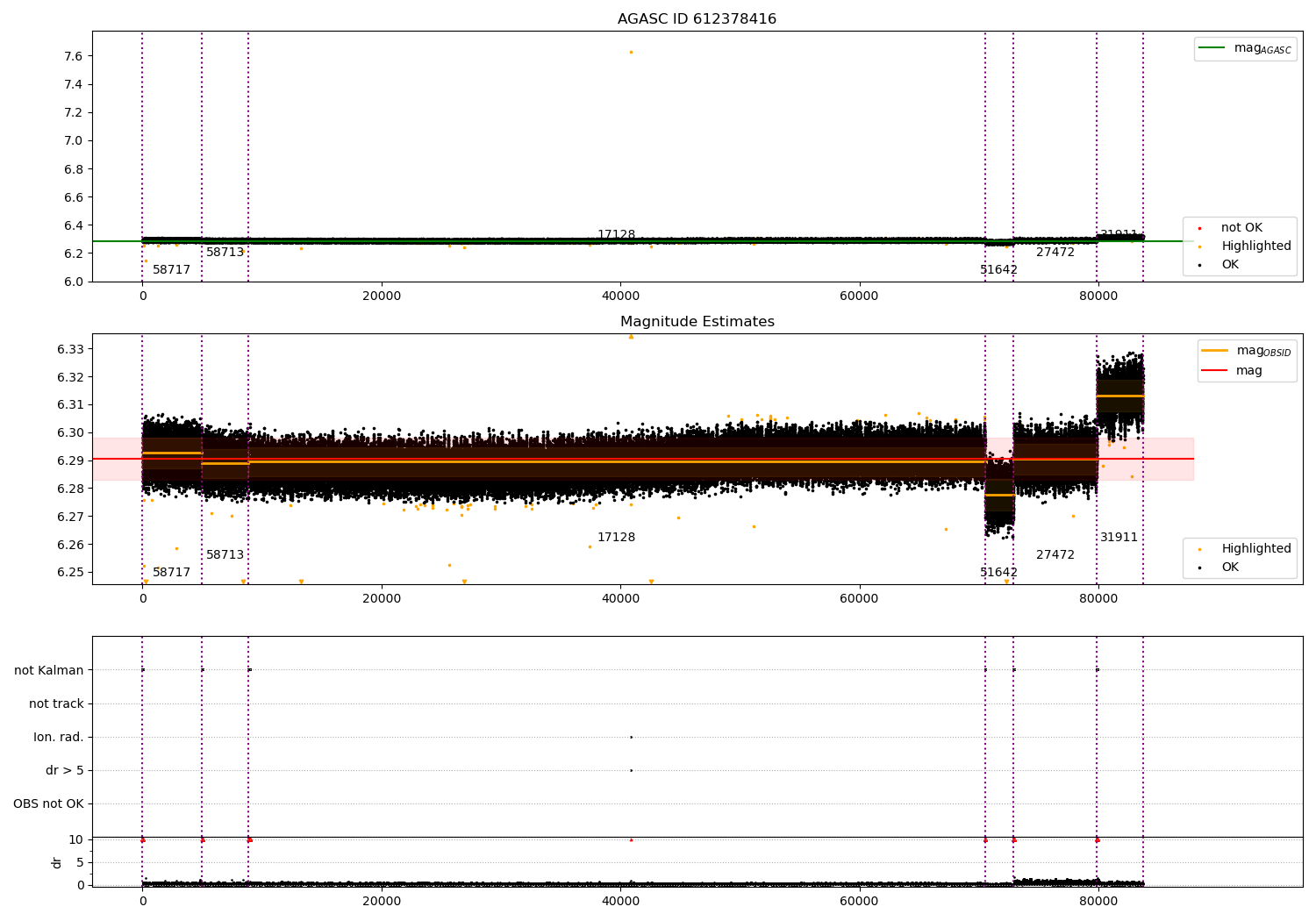
Task: Click orange Highlighted marker in top plot legend
Action: tap(1199, 246)
